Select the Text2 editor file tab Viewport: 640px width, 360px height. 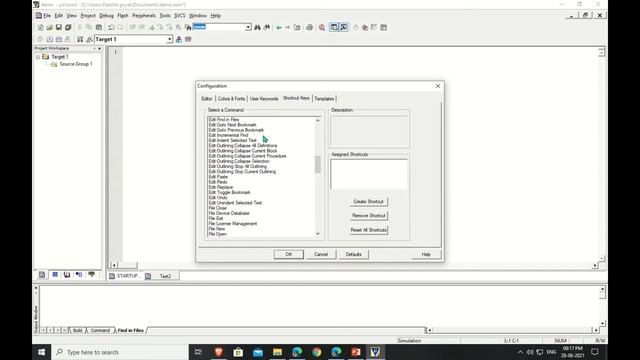[161, 276]
